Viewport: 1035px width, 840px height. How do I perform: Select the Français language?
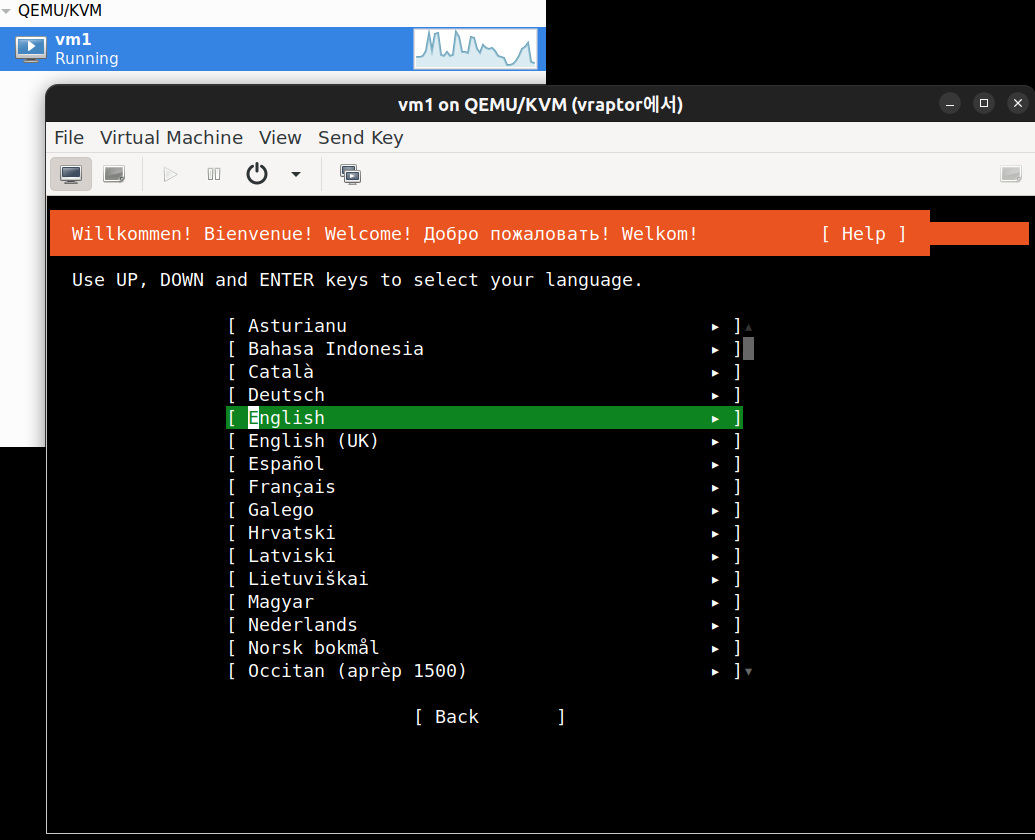[484, 487]
